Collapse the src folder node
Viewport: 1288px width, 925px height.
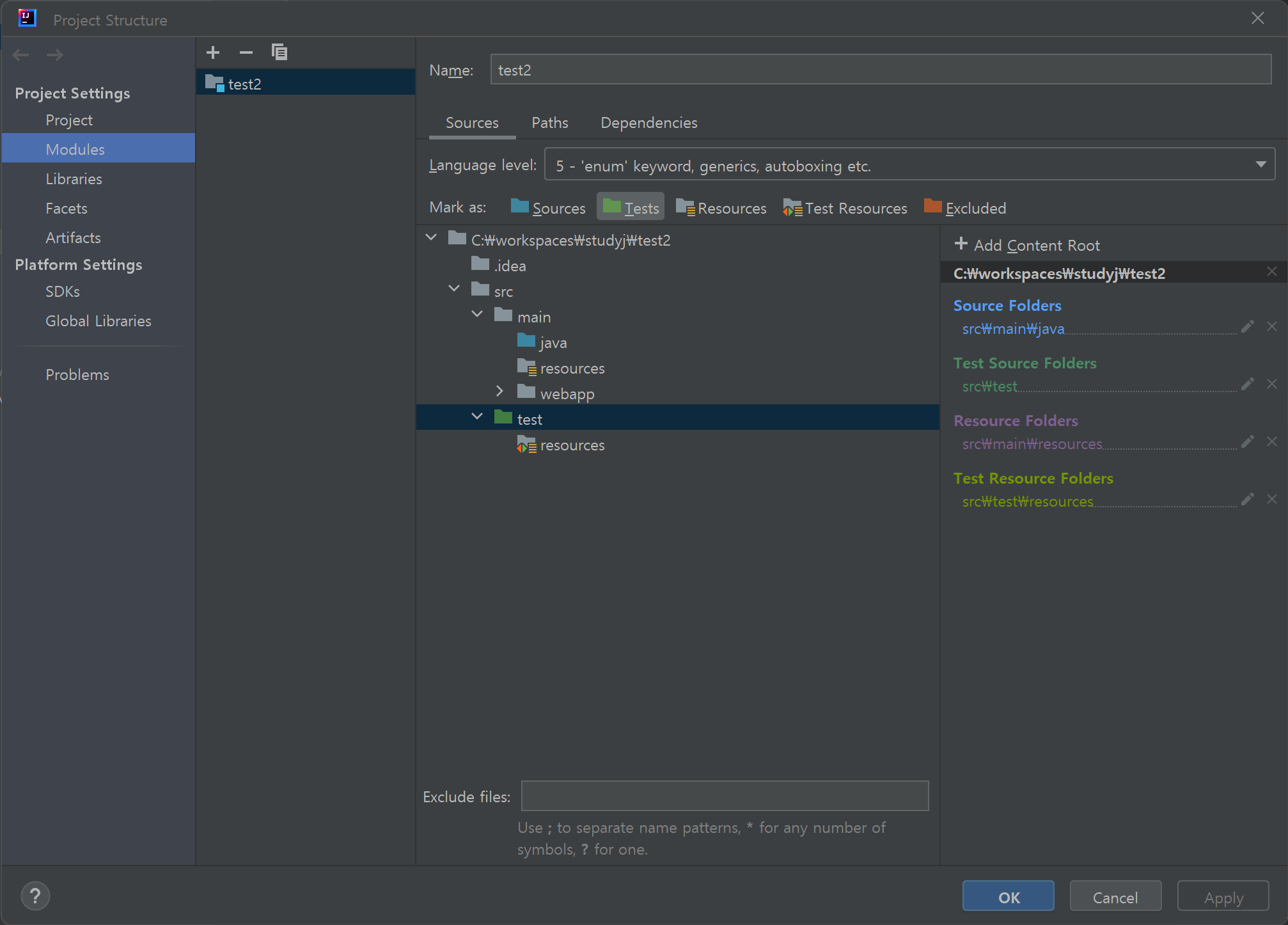click(454, 289)
